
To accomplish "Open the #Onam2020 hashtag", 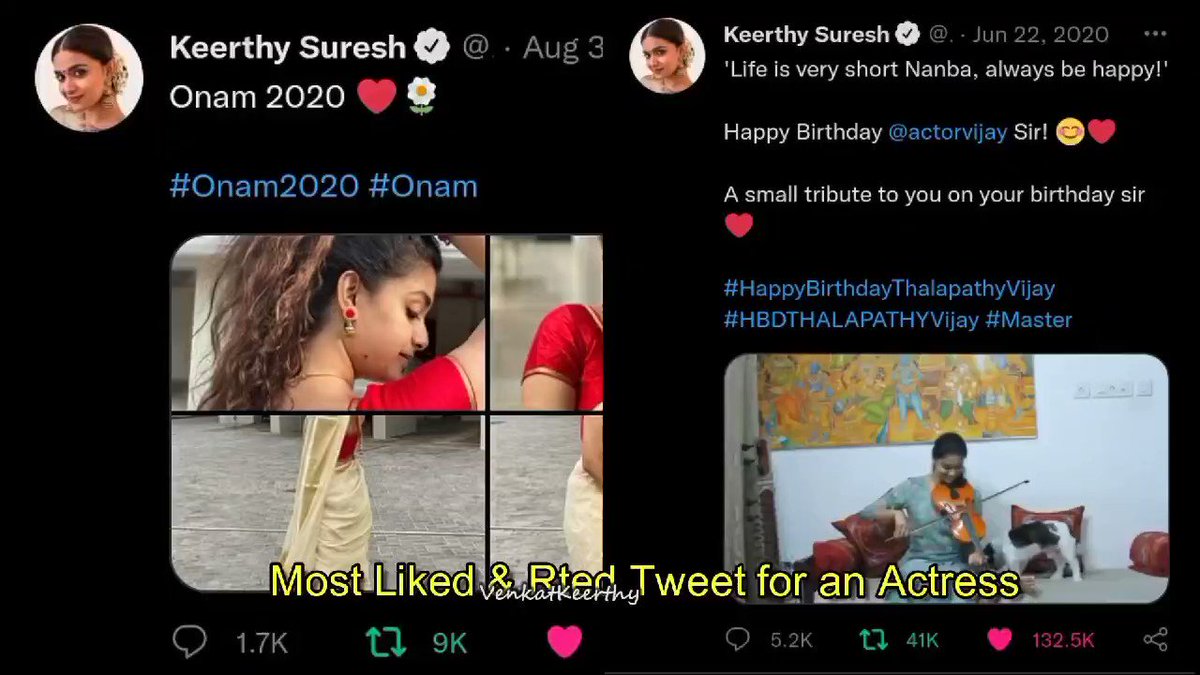I will pyautogui.click(x=264, y=185).
